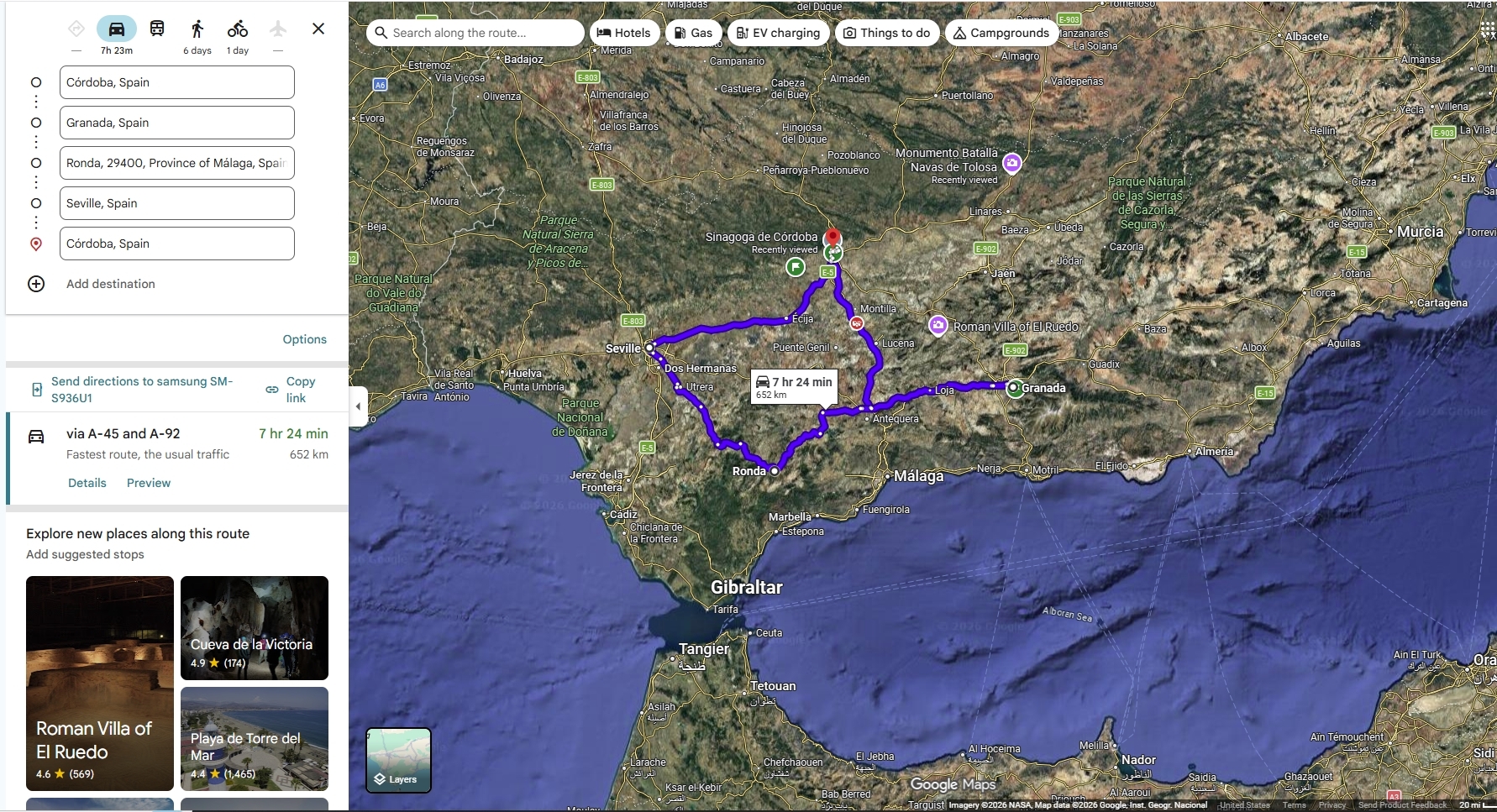The image size is (1497, 812).
Task: Open route Options
Action: tap(305, 339)
